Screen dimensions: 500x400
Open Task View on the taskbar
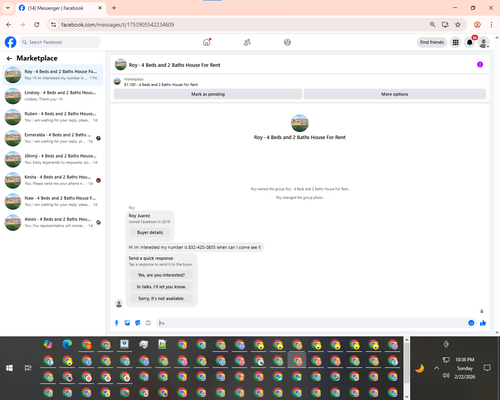pos(28,368)
